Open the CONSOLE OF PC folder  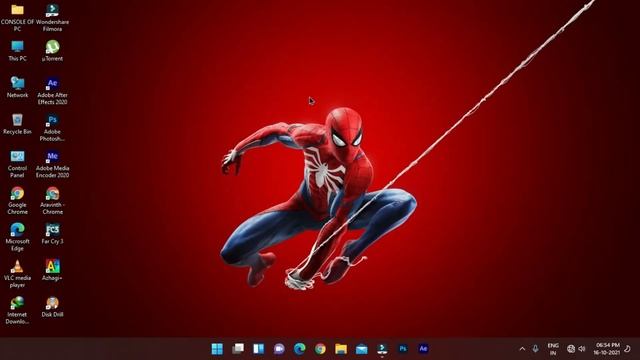tap(17, 17)
